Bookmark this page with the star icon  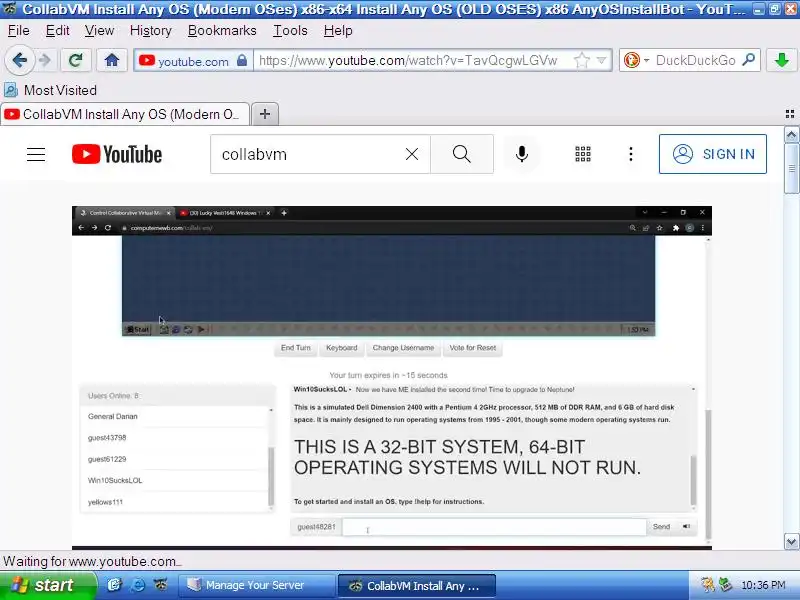click(x=581, y=61)
